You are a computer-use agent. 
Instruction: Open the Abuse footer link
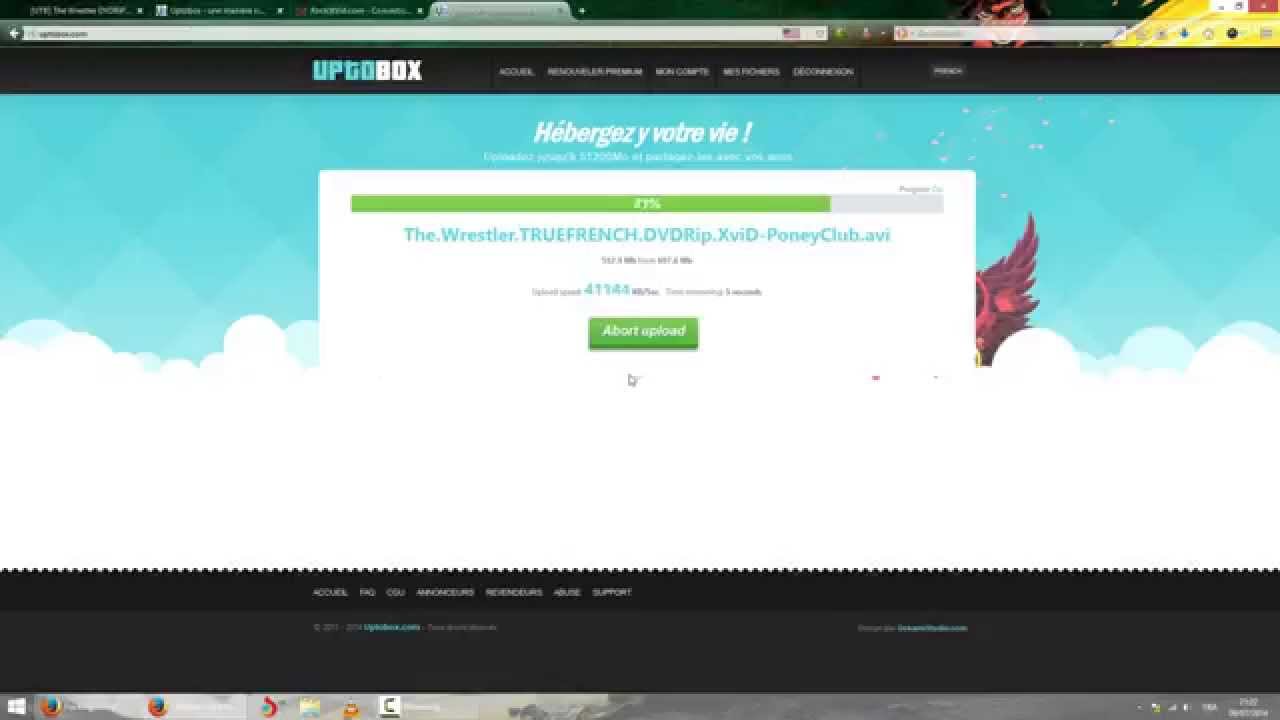pyautogui.click(x=567, y=592)
